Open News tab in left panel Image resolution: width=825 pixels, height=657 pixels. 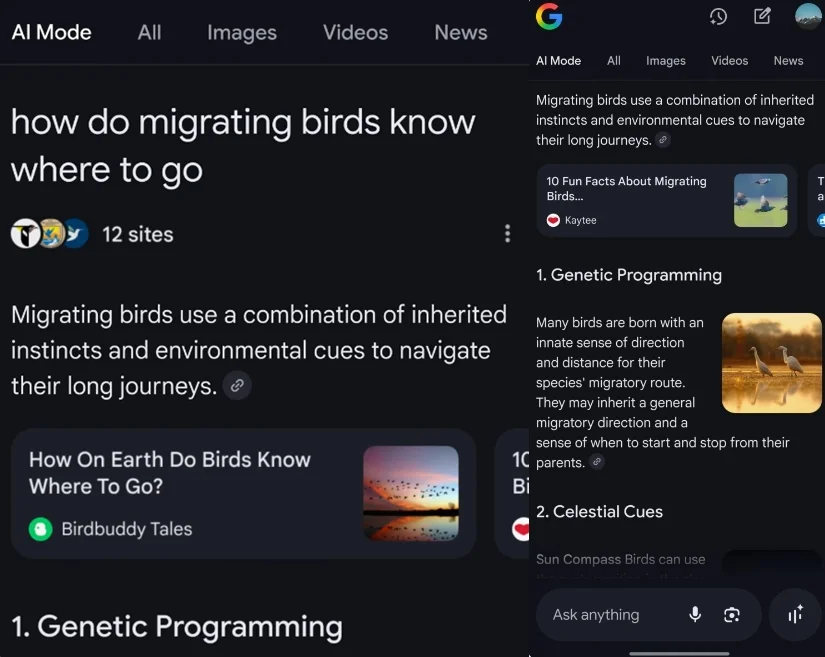pyautogui.click(x=461, y=33)
